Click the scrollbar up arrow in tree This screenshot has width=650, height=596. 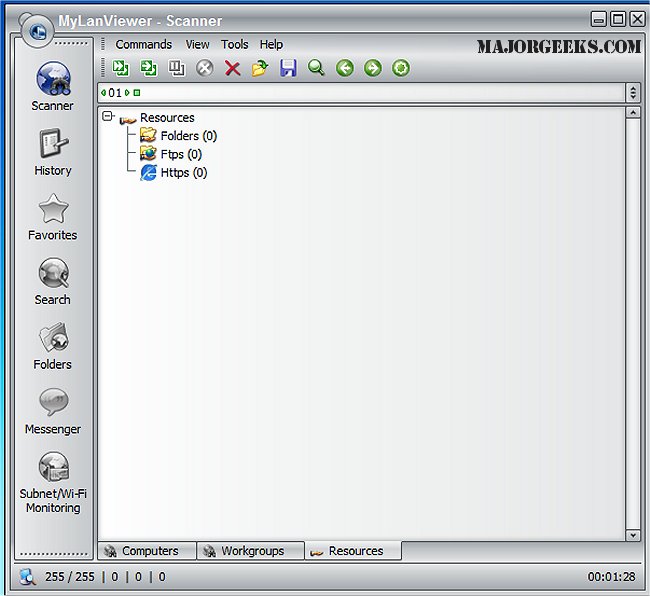[x=633, y=112]
